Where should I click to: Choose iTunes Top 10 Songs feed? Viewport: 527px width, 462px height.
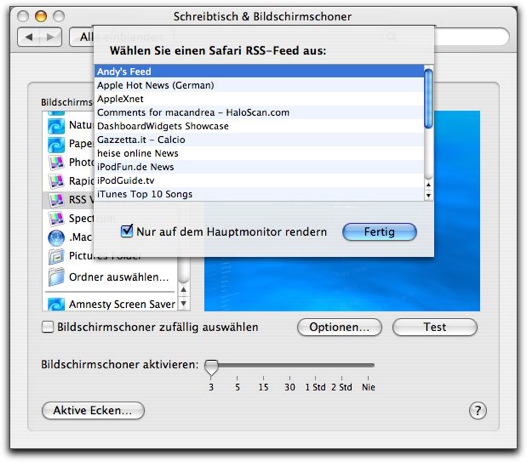point(259,194)
